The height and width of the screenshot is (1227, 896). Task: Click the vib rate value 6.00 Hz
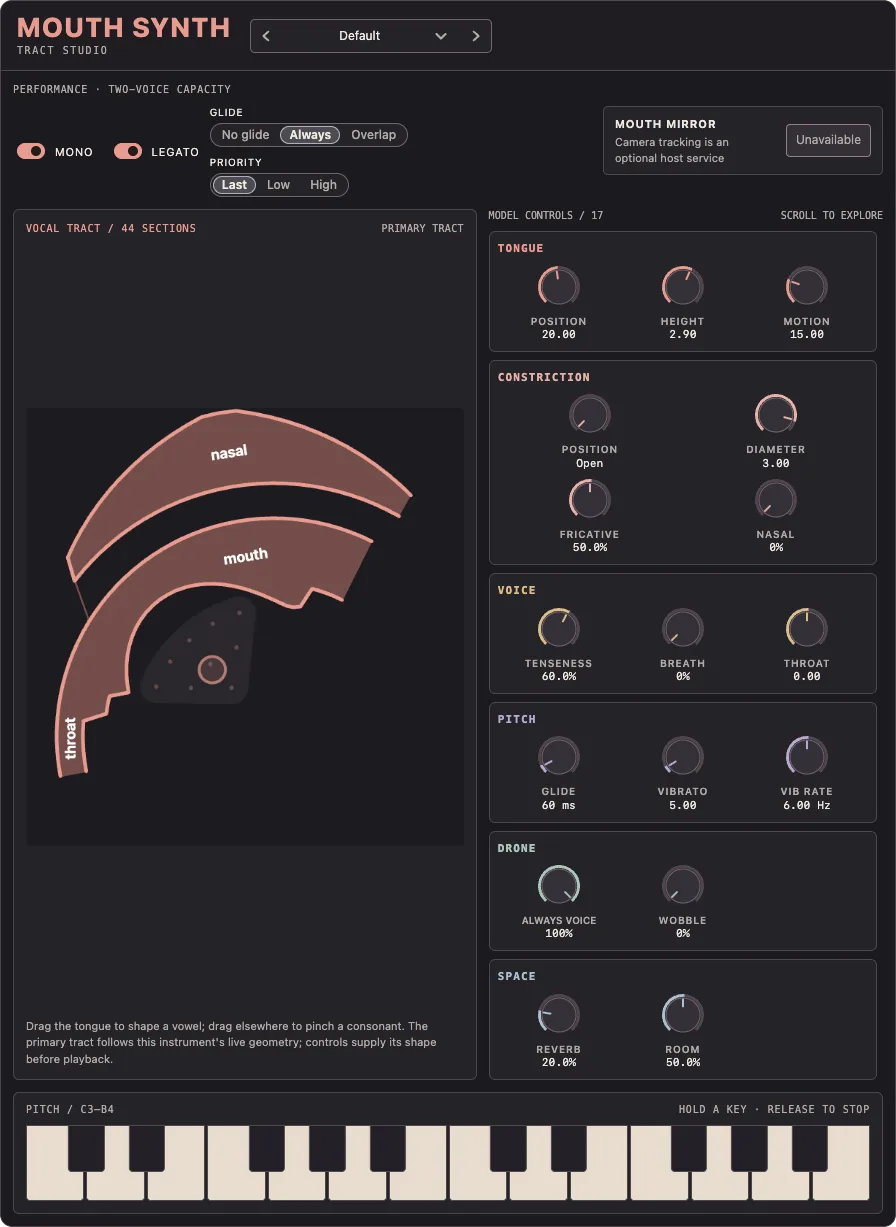[807, 805]
